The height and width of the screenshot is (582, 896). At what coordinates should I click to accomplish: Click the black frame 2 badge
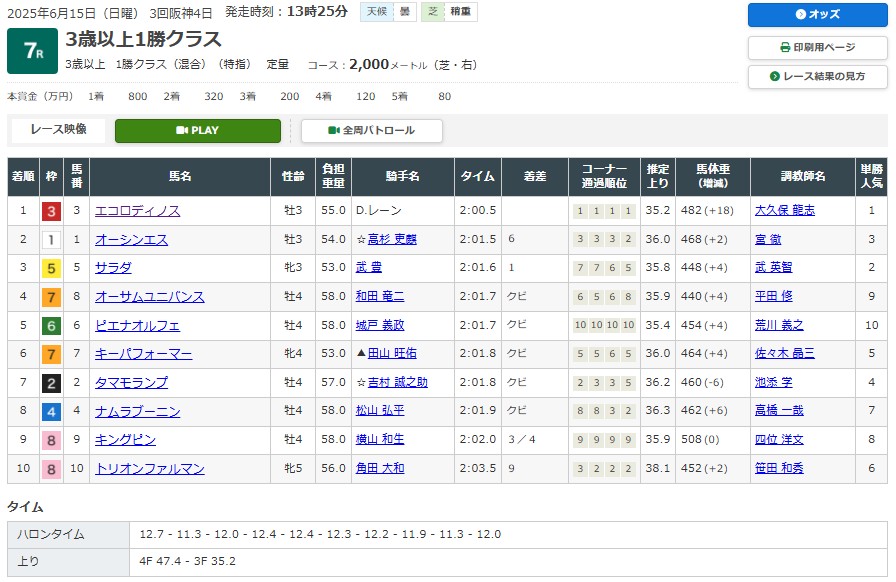50,383
